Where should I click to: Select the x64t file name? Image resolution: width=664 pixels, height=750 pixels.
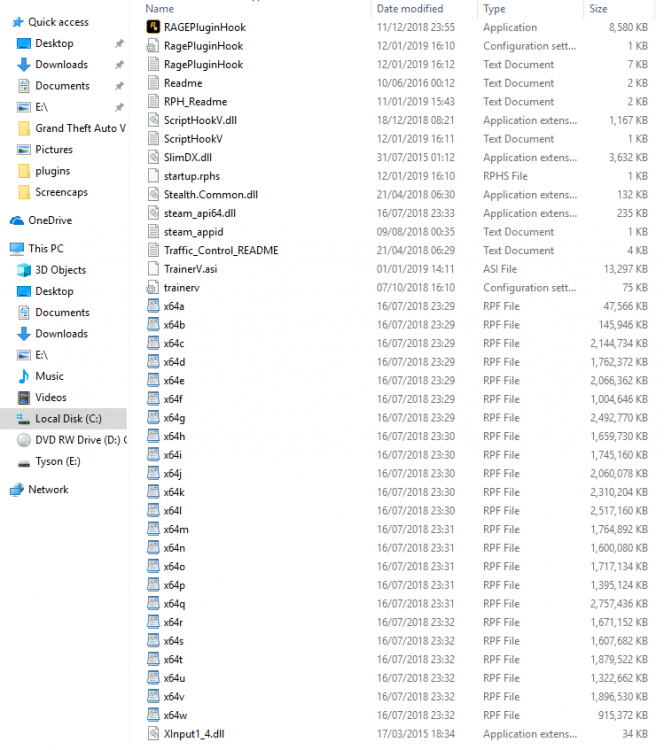[173, 660]
